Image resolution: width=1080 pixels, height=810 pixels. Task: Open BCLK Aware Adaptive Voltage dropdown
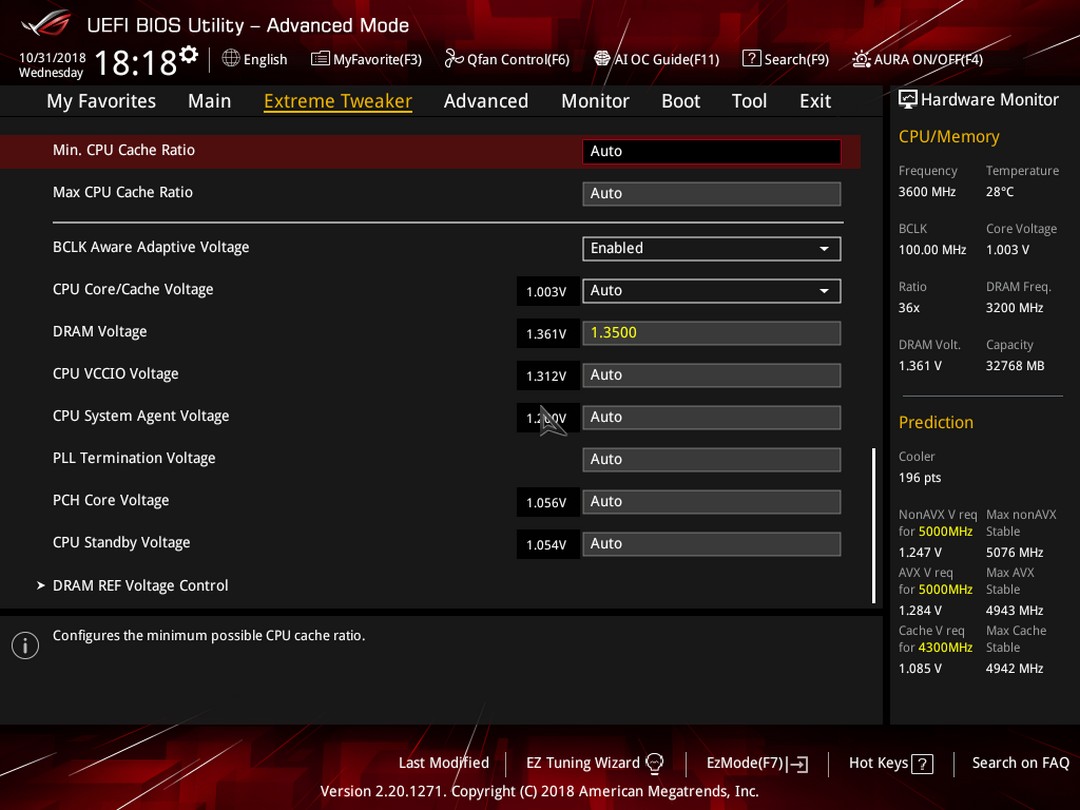coord(712,249)
